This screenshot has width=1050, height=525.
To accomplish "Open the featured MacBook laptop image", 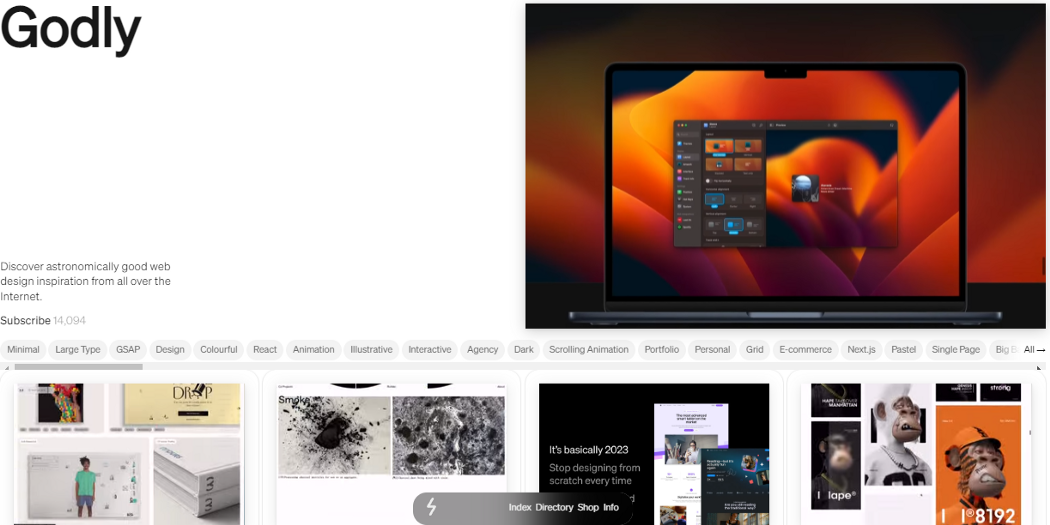I will pos(785,166).
